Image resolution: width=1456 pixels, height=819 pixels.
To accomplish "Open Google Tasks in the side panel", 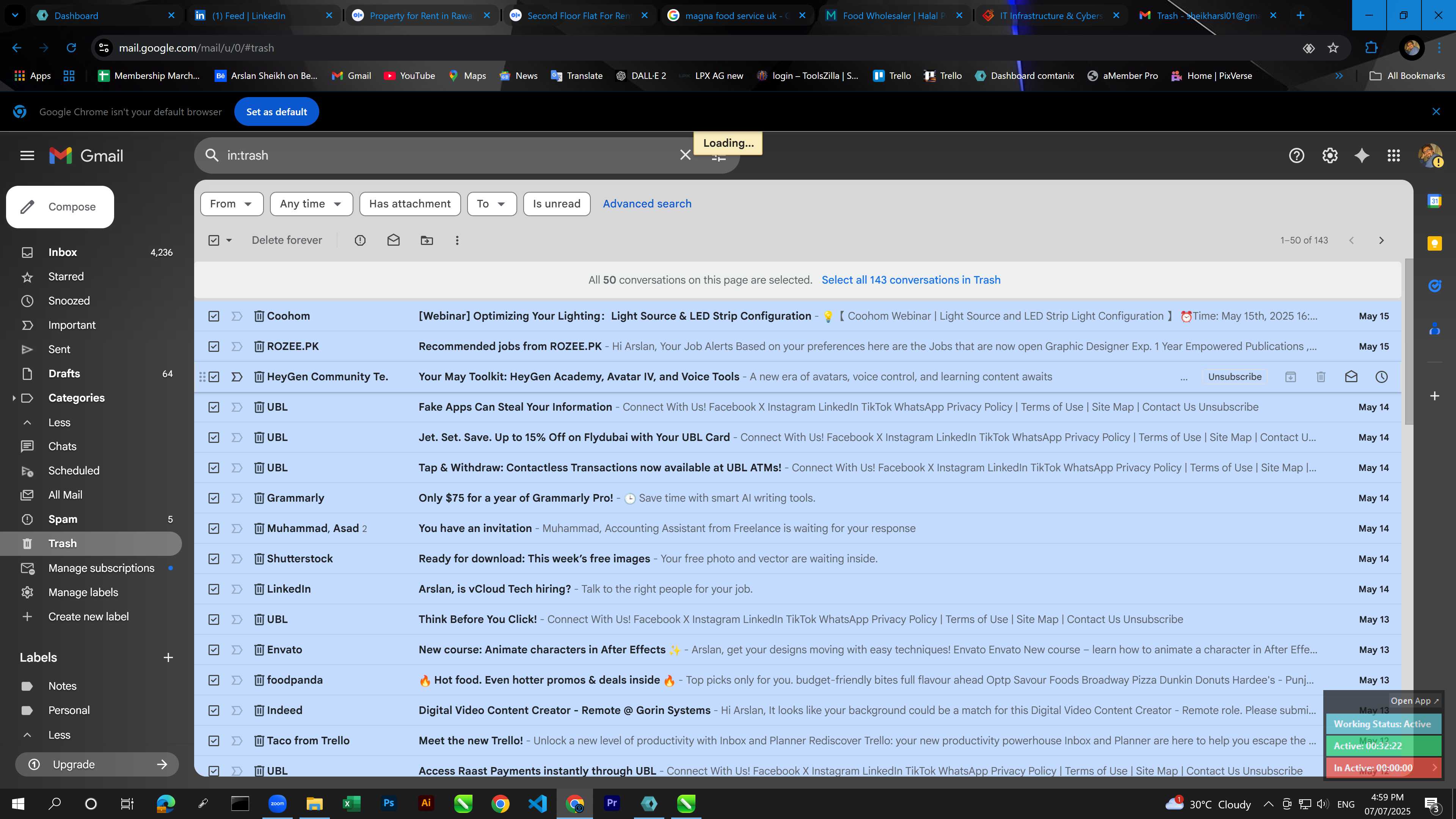I will pos(1434,286).
